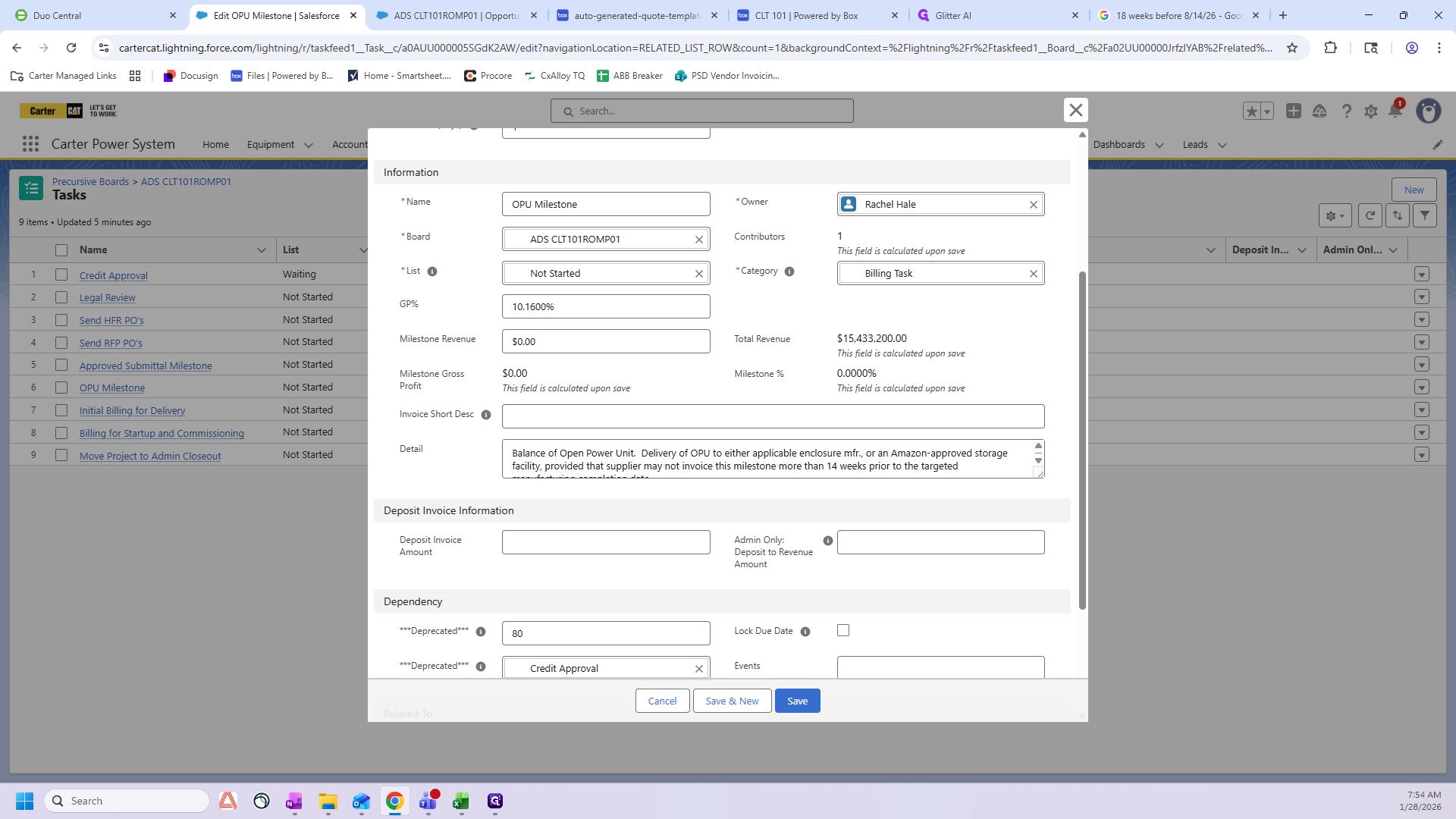Screen dimensions: 1456x819
Task: Select all rows using the header checkbox
Action: click(61, 250)
